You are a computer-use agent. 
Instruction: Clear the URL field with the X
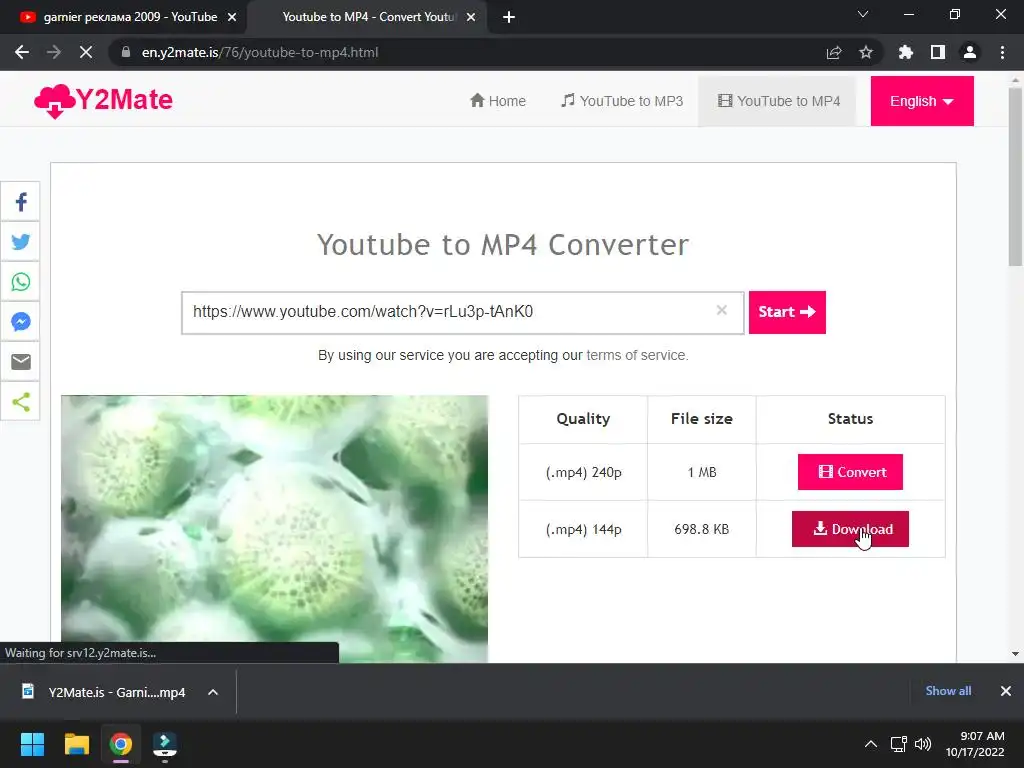pyautogui.click(x=722, y=310)
